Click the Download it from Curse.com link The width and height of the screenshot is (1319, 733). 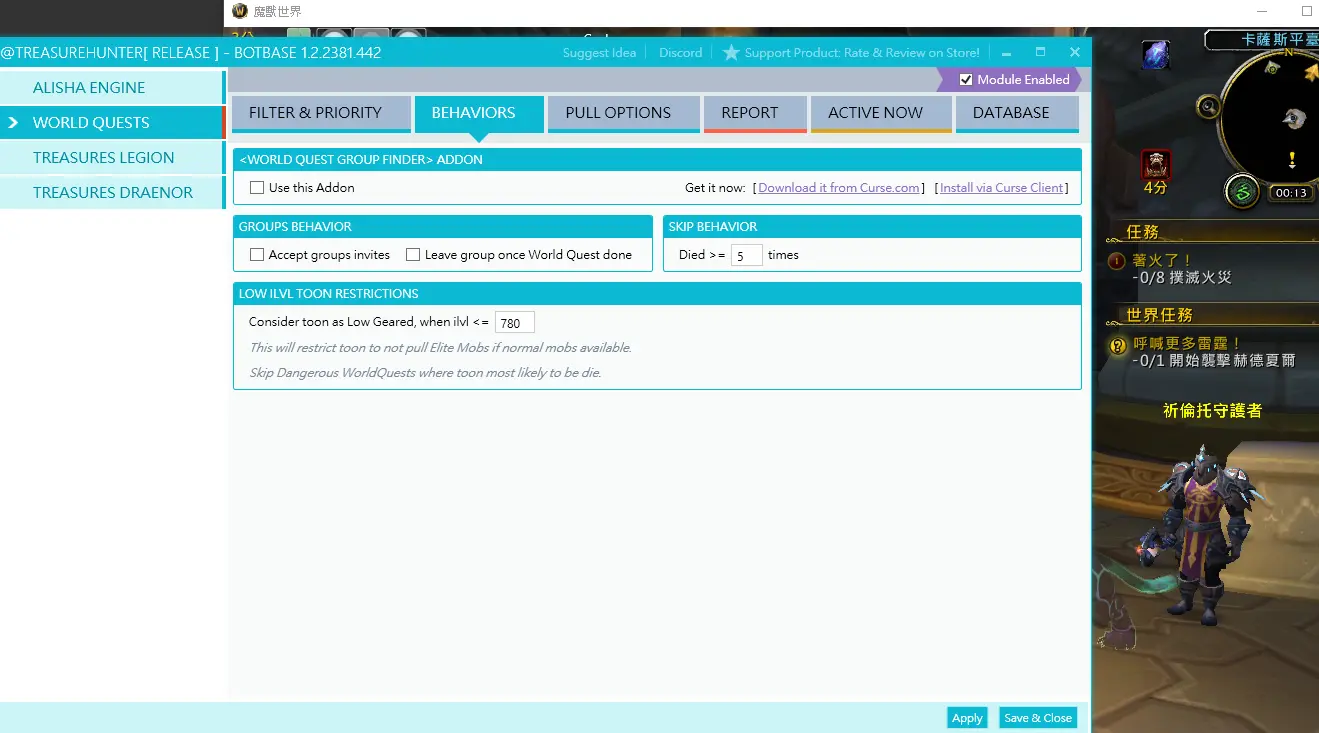[839, 188]
